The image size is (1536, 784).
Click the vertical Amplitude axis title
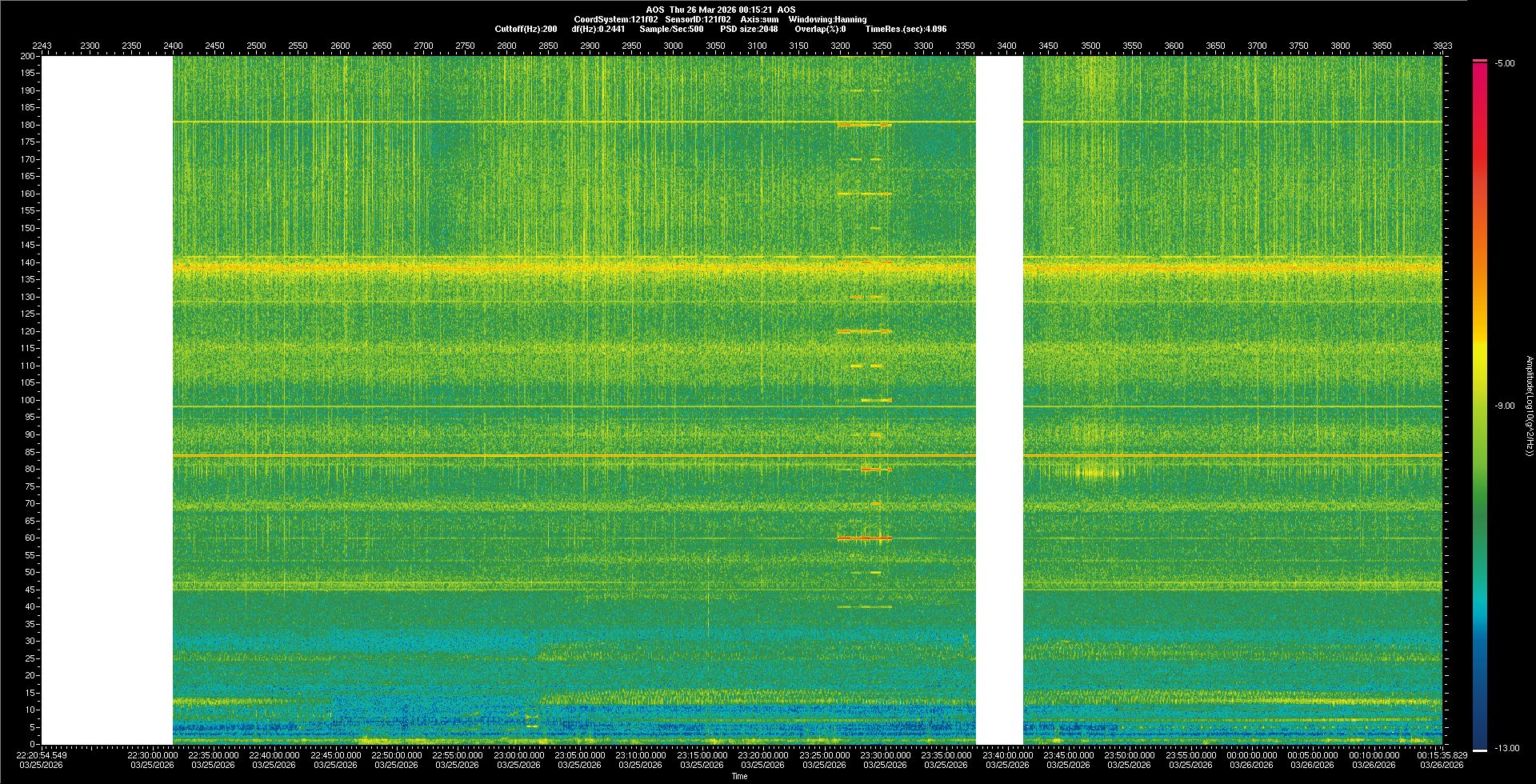[1529, 406]
